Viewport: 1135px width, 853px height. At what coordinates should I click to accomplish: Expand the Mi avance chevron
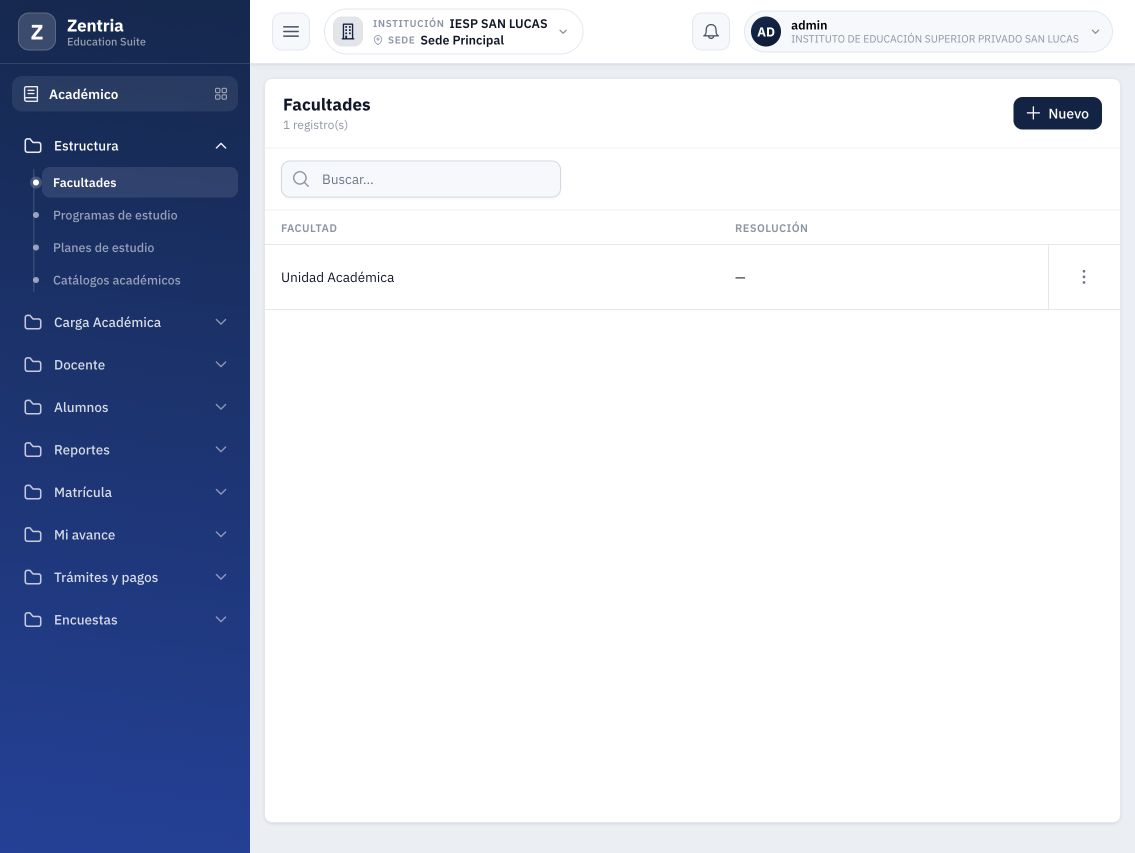click(x=221, y=534)
